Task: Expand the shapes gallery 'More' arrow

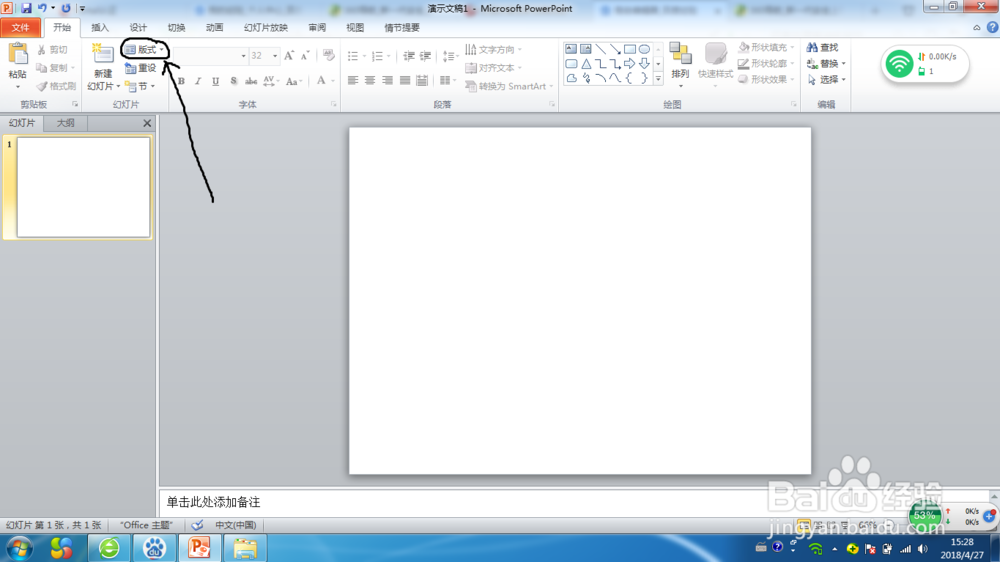Action: click(x=658, y=78)
